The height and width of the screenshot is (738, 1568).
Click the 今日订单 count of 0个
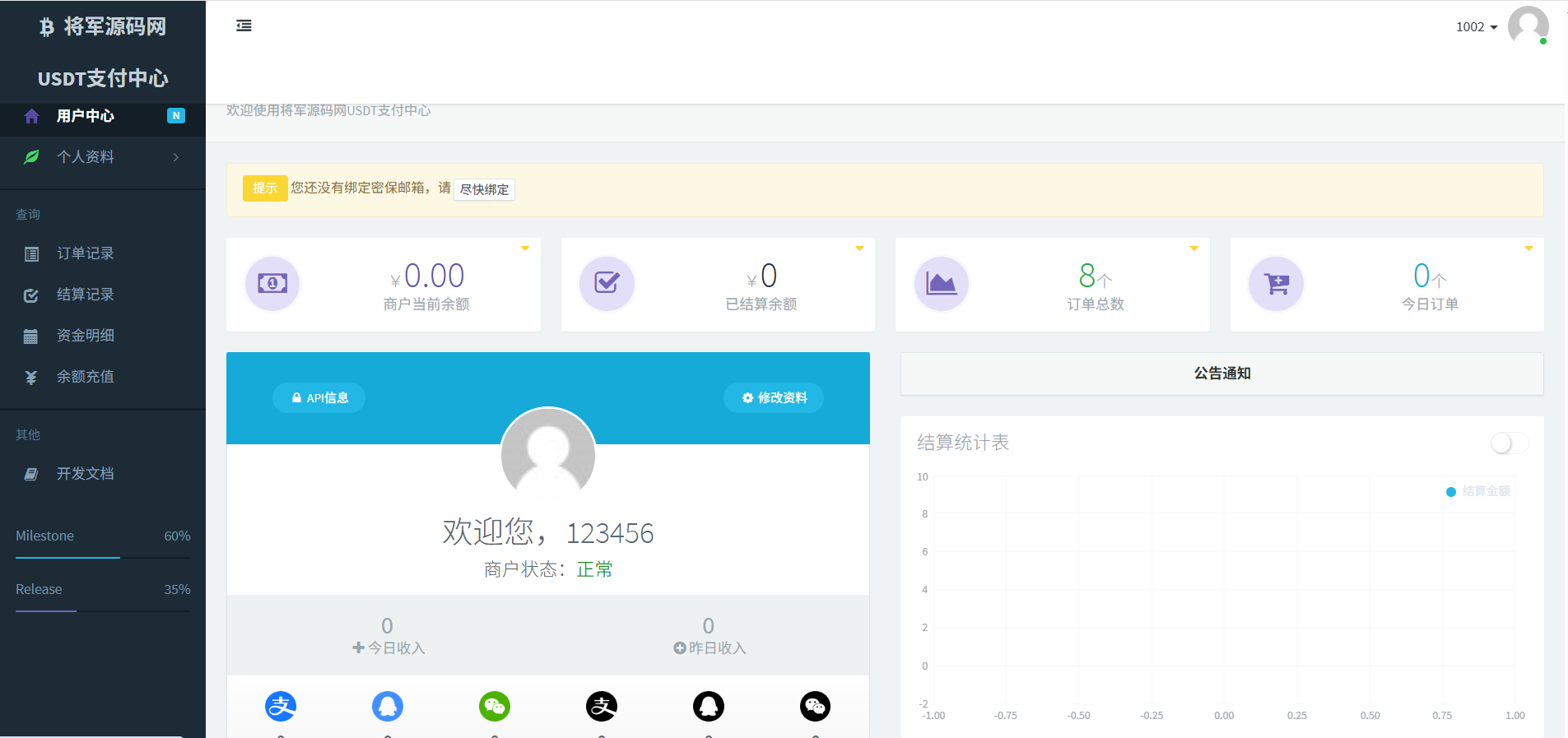click(x=1430, y=276)
